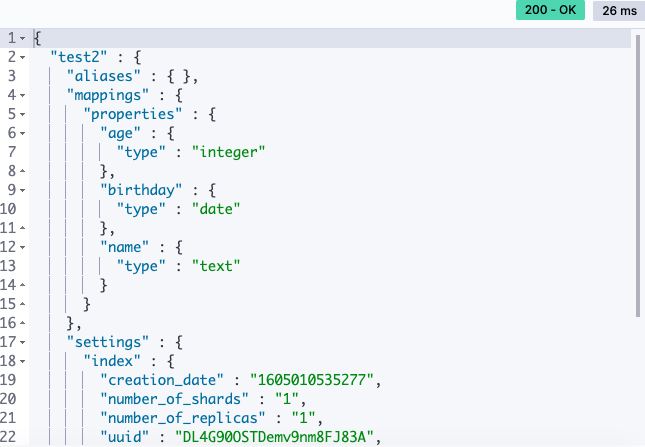Click the "date" value text
The height and width of the screenshot is (447, 645).
pos(216,209)
